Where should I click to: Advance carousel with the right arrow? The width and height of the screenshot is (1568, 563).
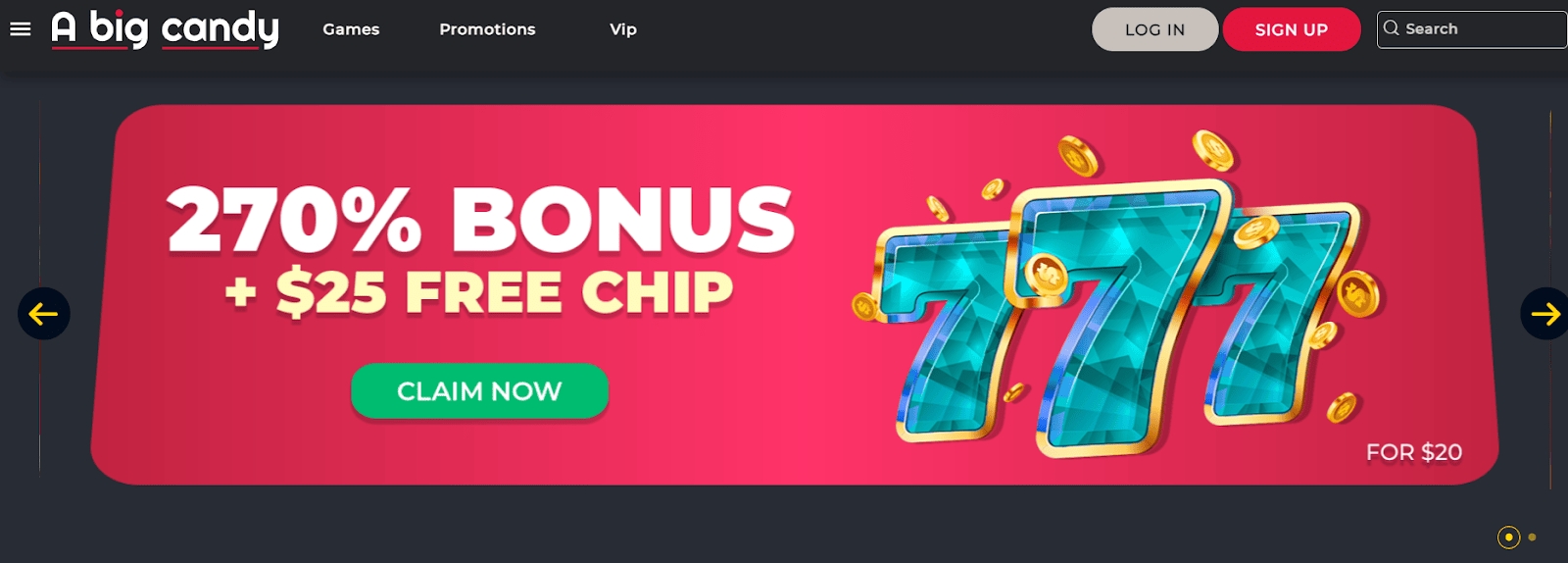click(1544, 314)
